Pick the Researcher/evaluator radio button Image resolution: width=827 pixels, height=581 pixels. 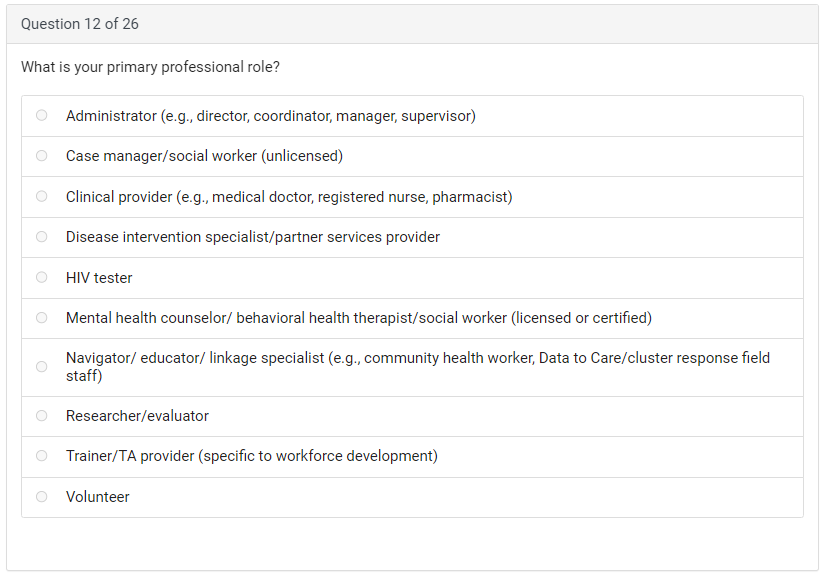point(42,416)
